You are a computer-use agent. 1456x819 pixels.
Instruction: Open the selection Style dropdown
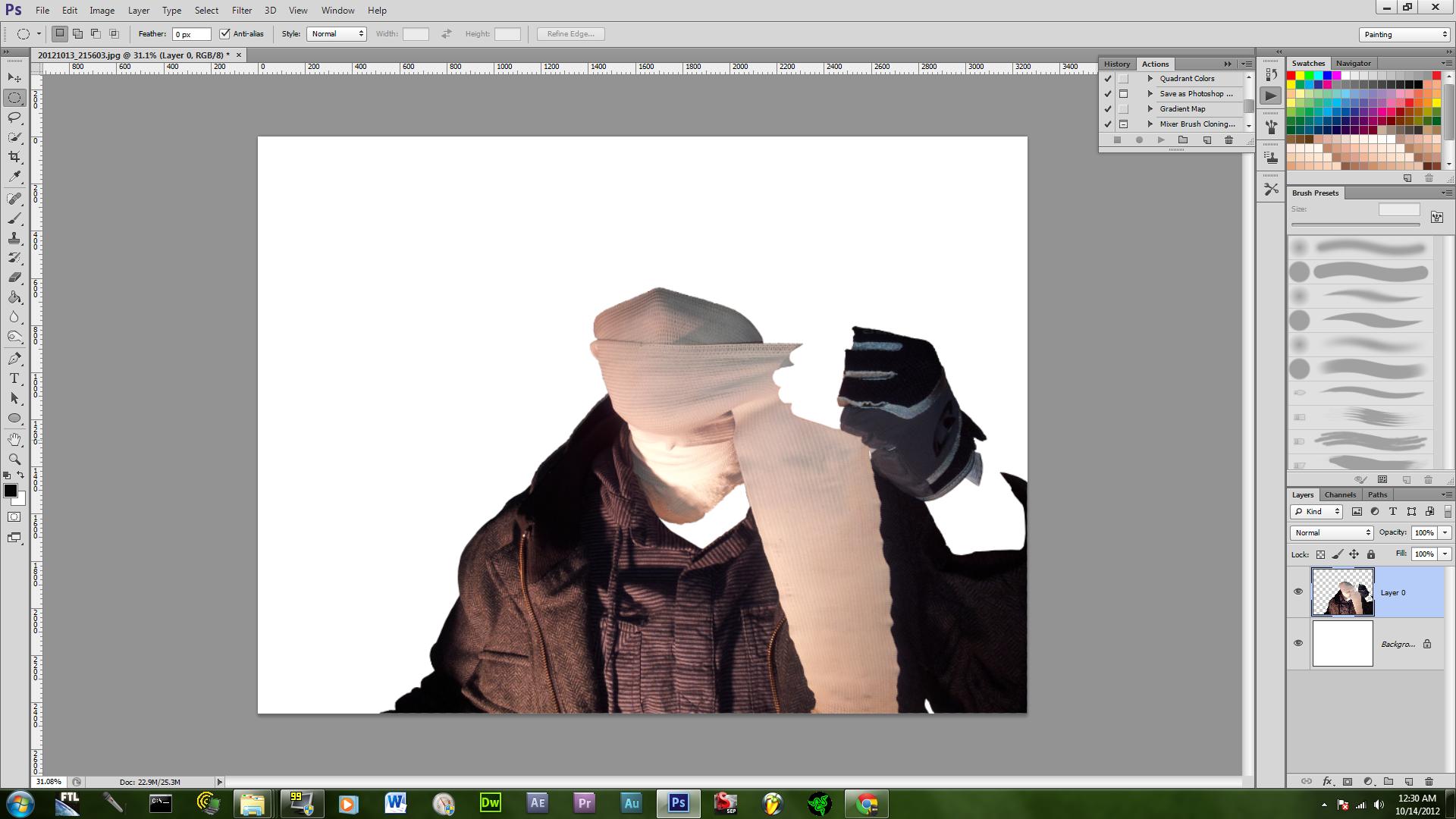337,33
